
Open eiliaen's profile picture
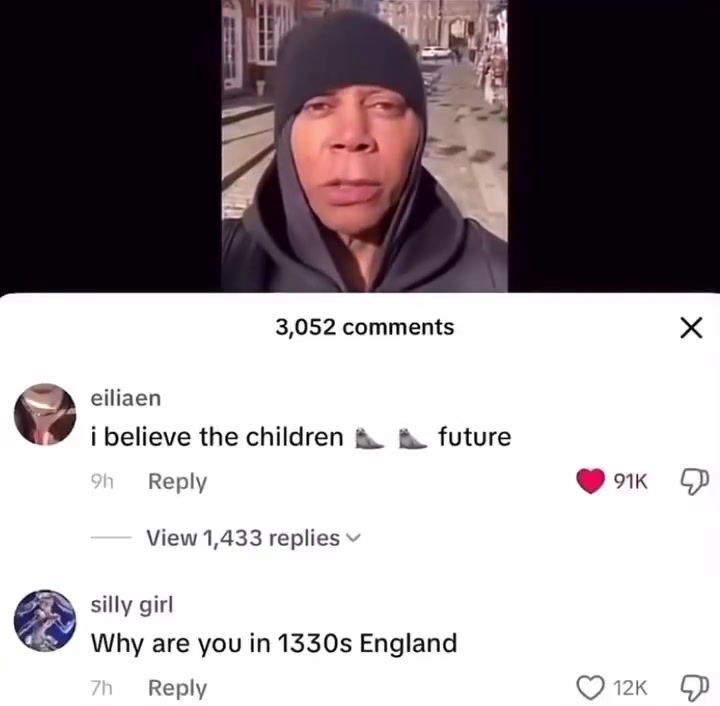[45, 415]
